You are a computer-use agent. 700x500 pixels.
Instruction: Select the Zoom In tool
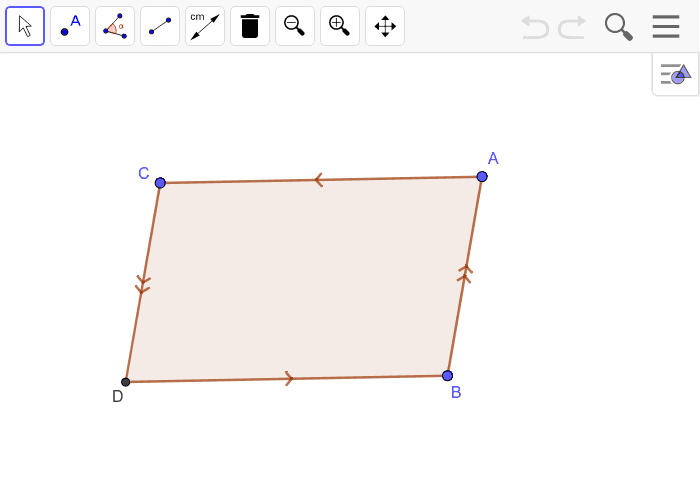point(340,26)
